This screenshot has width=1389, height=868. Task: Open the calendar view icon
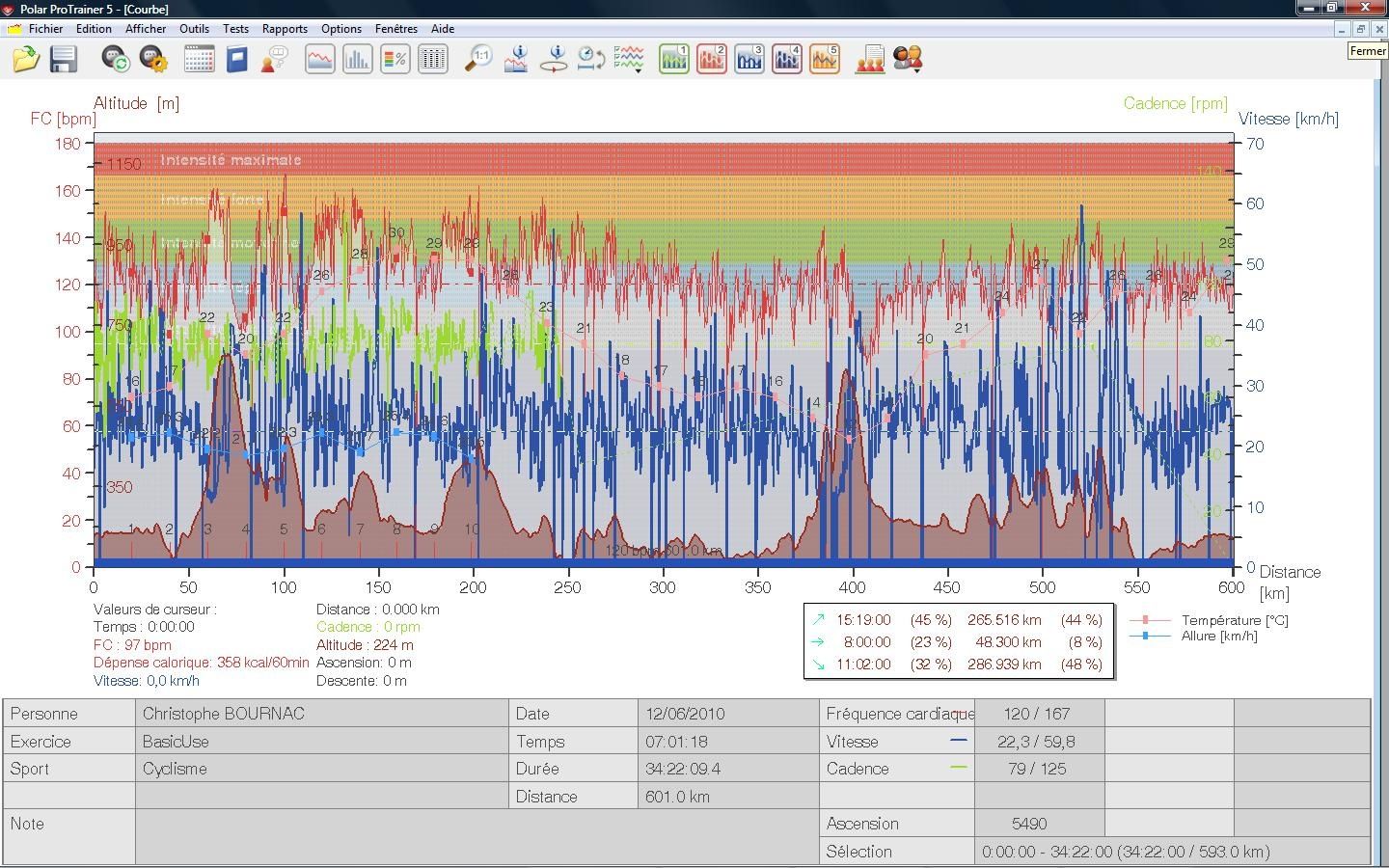(x=199, y=59)
